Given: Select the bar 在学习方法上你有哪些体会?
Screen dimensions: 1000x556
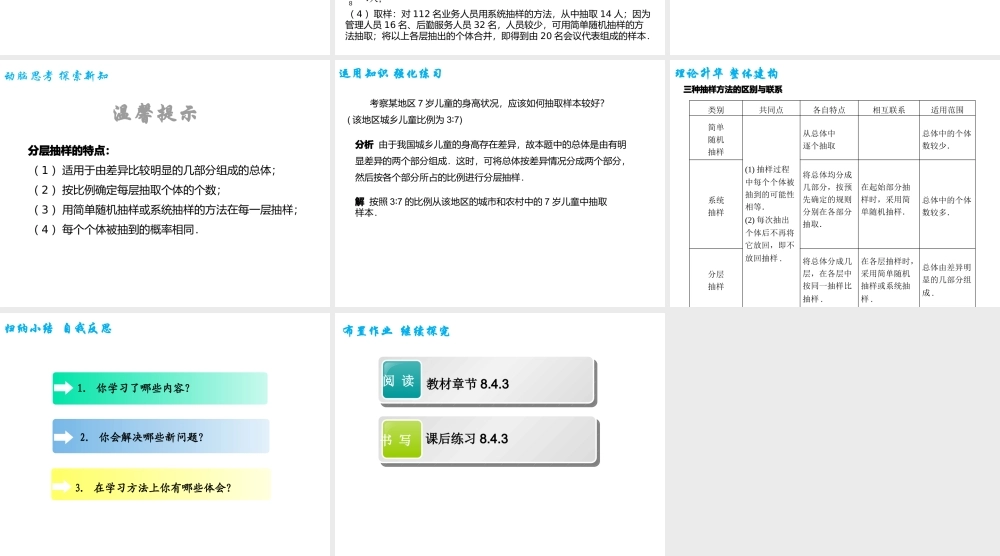Looking at the screenshot, I should (161, 485).
